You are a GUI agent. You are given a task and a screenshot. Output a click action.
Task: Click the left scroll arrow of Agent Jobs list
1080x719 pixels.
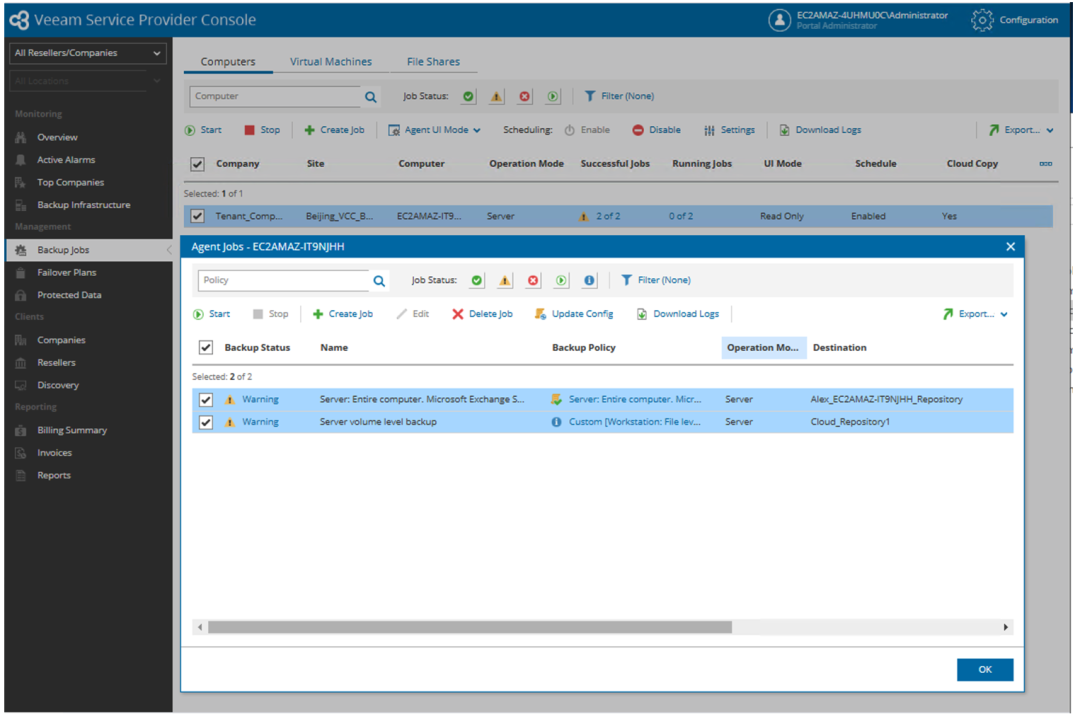coord(200,627)
